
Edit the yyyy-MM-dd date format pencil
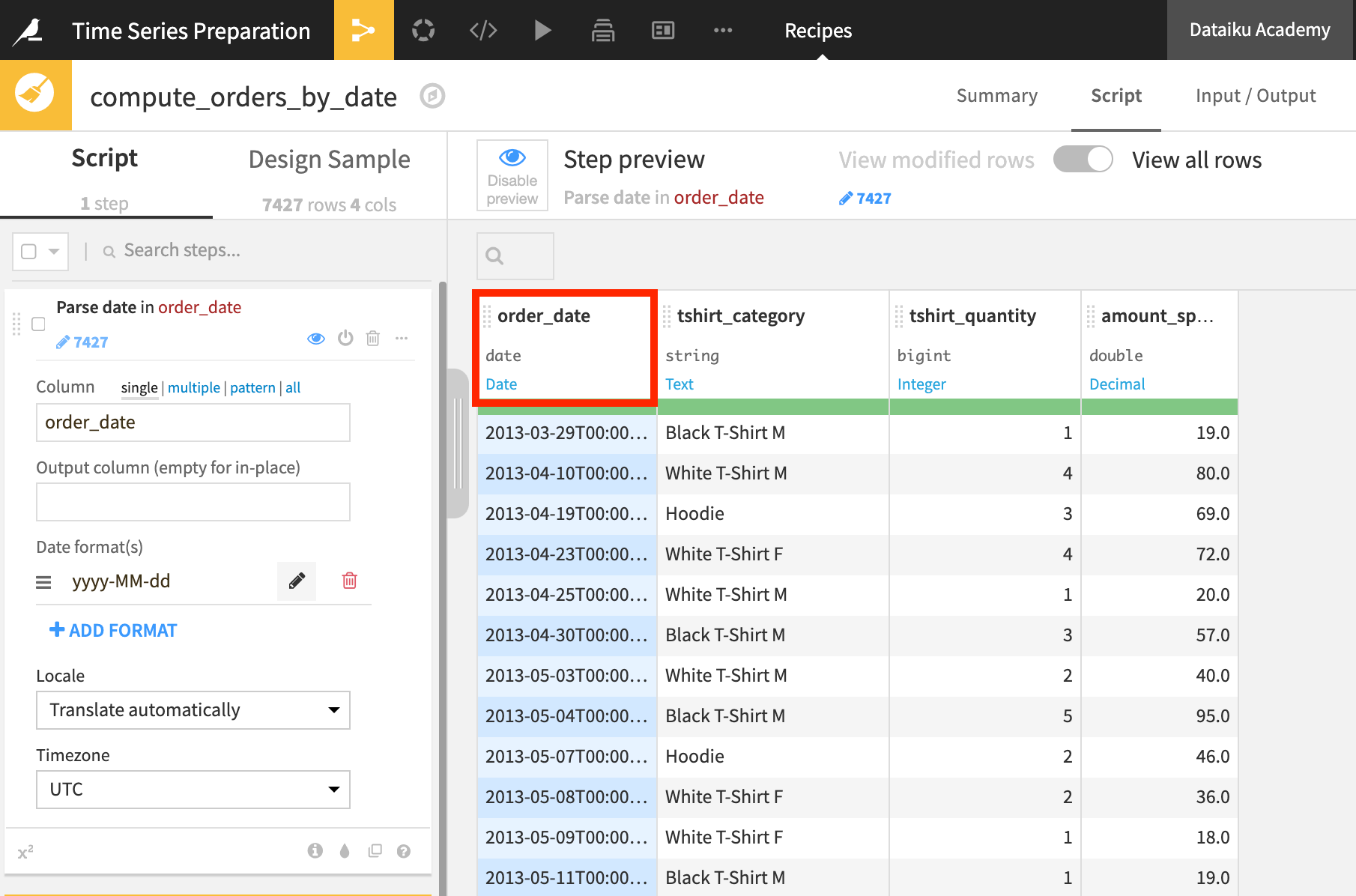click(x=297, y=581)
